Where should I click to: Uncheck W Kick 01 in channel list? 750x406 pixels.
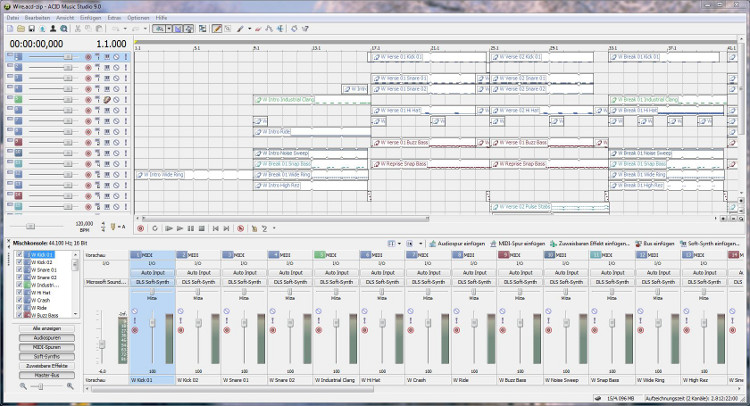point(19,255)
